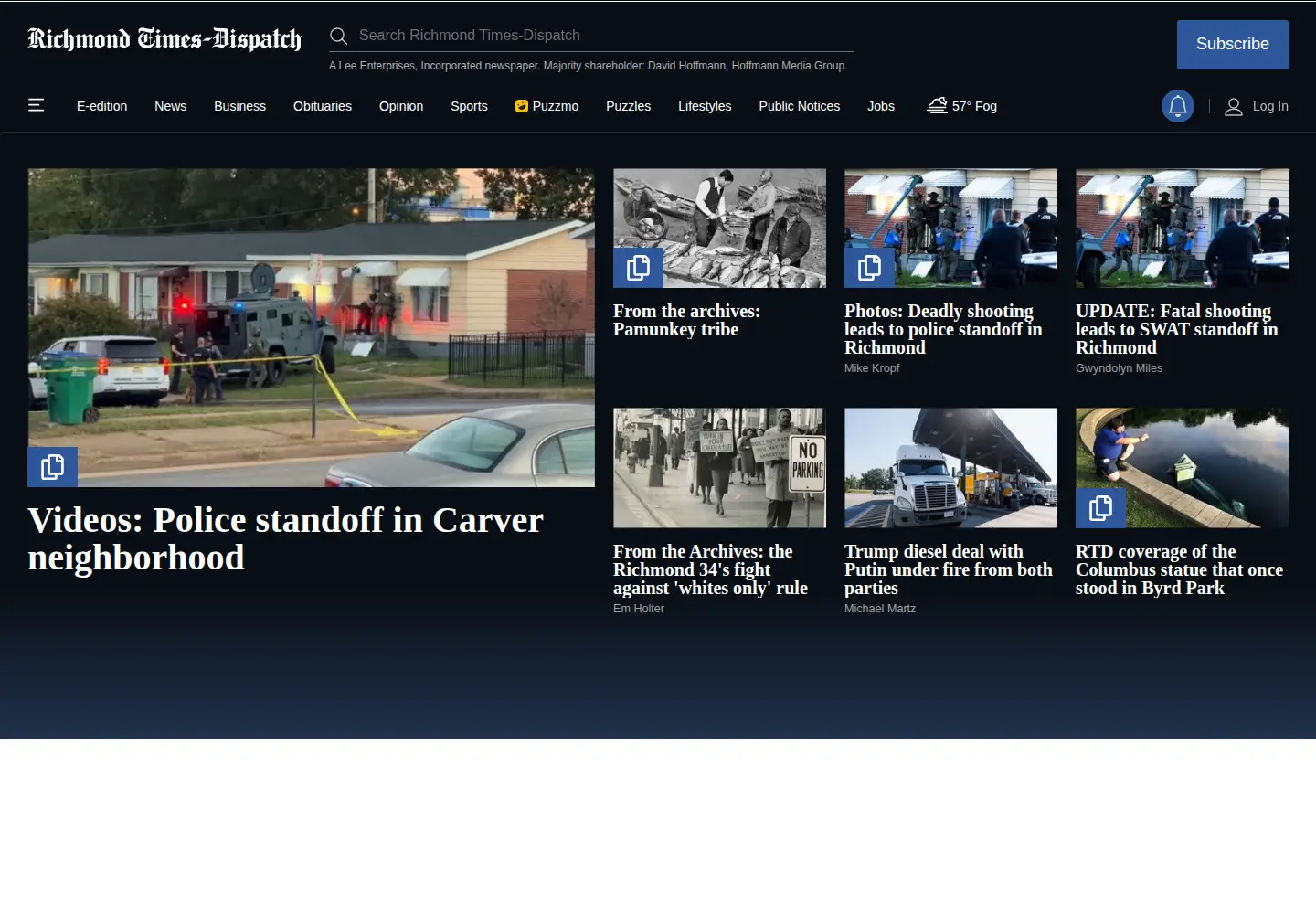Click the search magnifier icon
The image size is (1316, 914).
(x=338, y=36)
